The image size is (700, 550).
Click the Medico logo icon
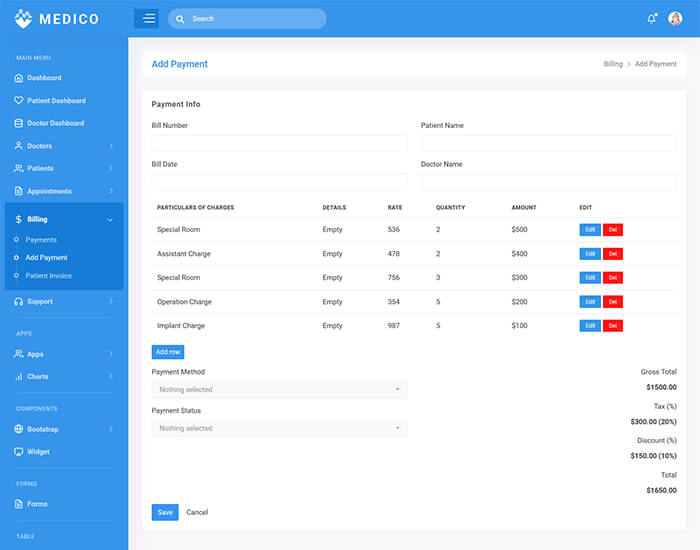click(x=22, y=18)
